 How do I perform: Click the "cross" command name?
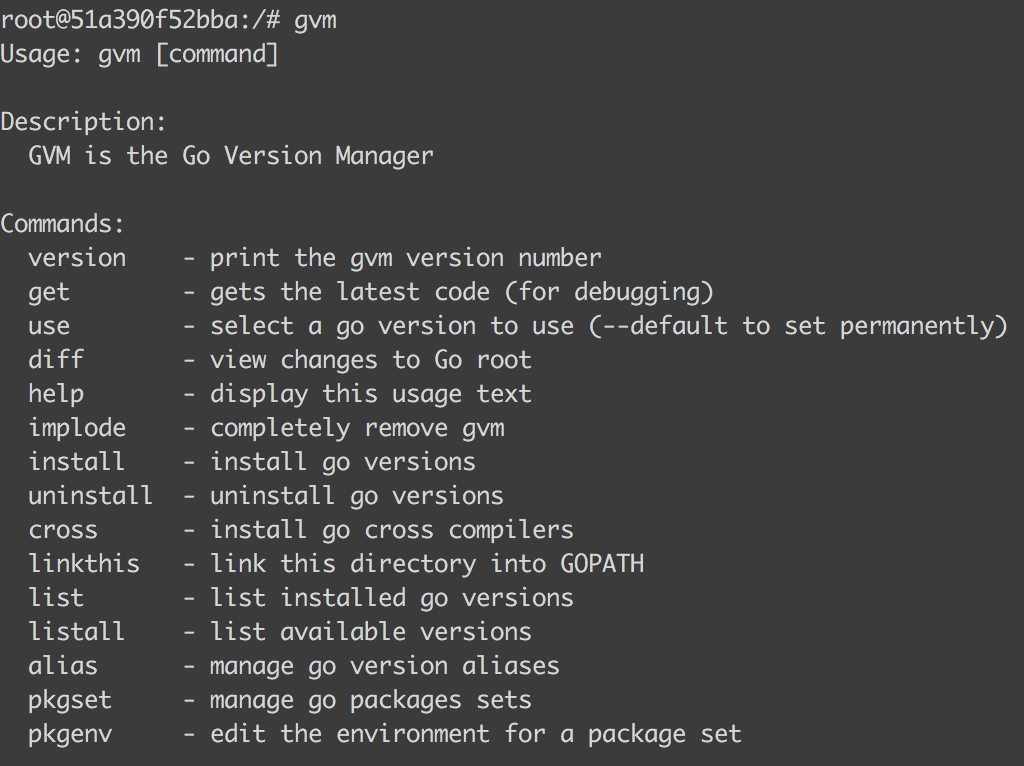63,530
